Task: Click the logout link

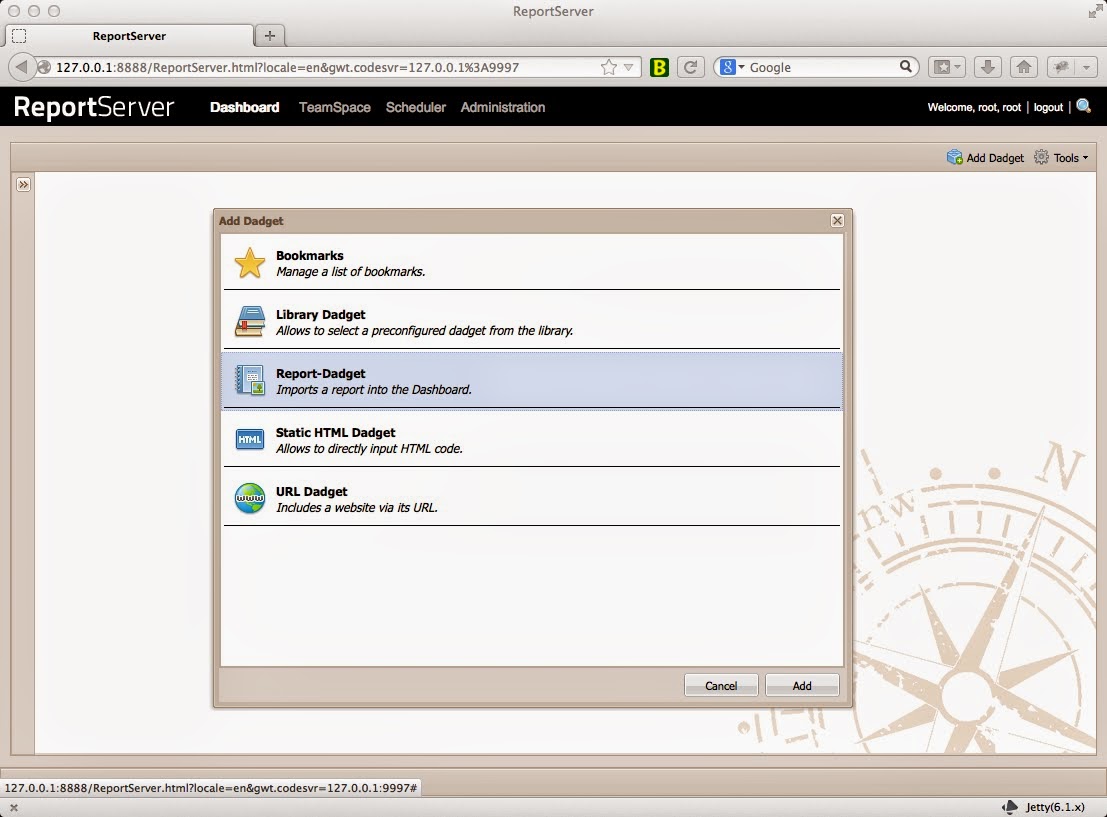Action: (1048, 107)
